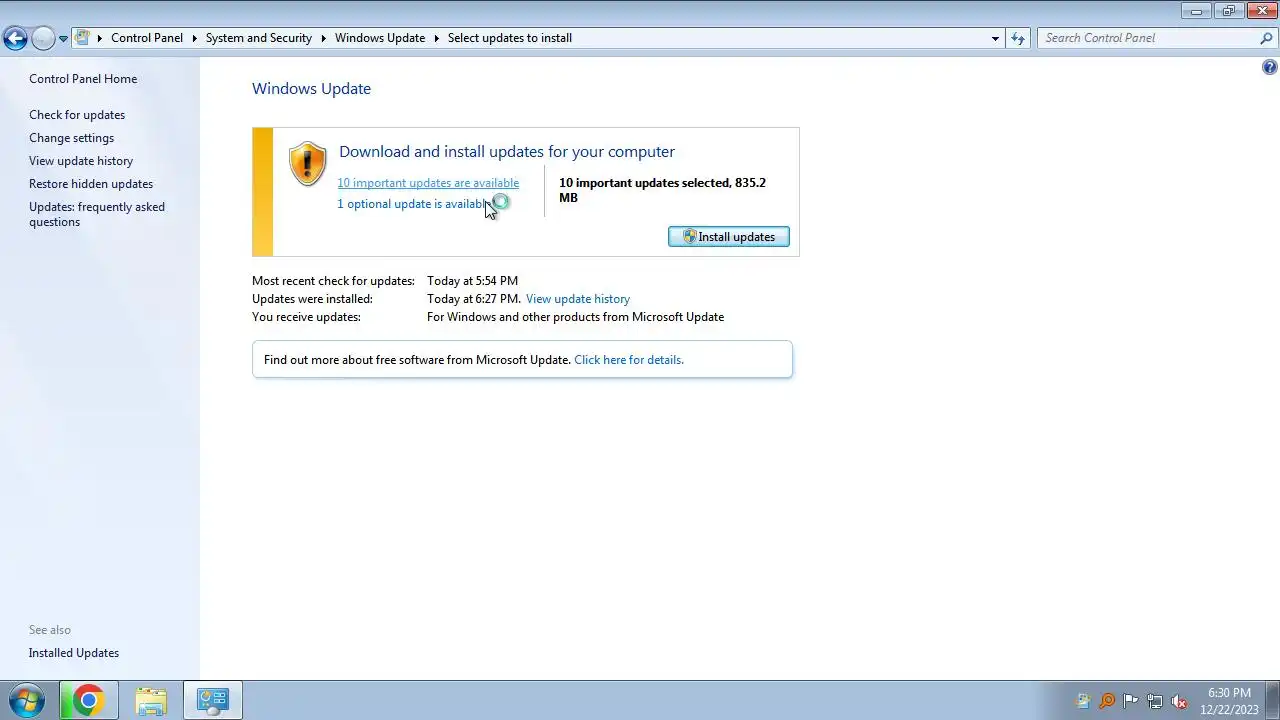This screenshot has height=720, width=1280.
Task: Go back using the Back arrow button
Action: 15,38
